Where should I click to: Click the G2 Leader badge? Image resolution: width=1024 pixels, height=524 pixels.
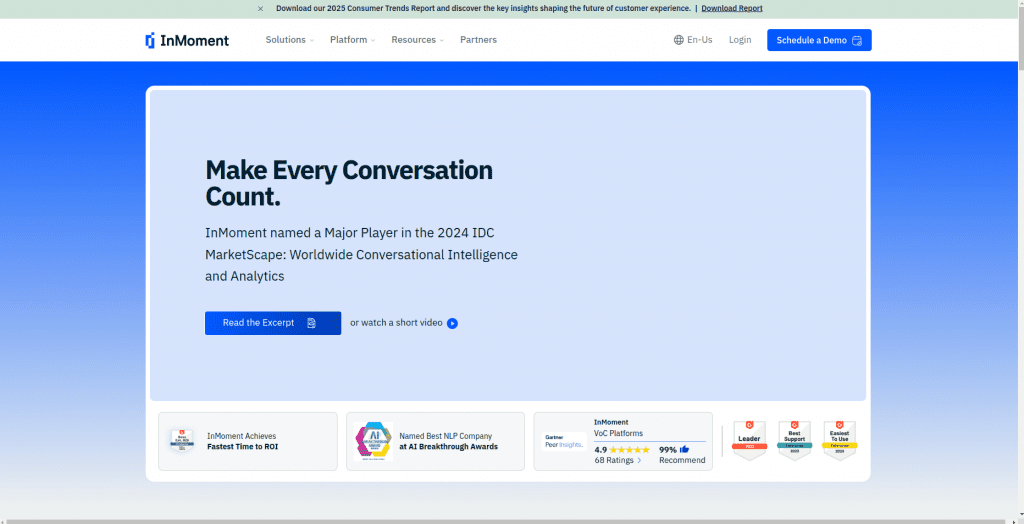click(x=749, y=440)
